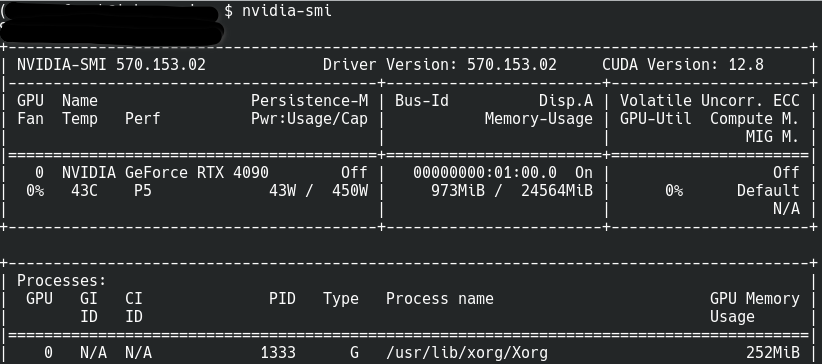This screenshot has height=364, width=822.
Task: Click the Process name column header
Action: (439, 298)
